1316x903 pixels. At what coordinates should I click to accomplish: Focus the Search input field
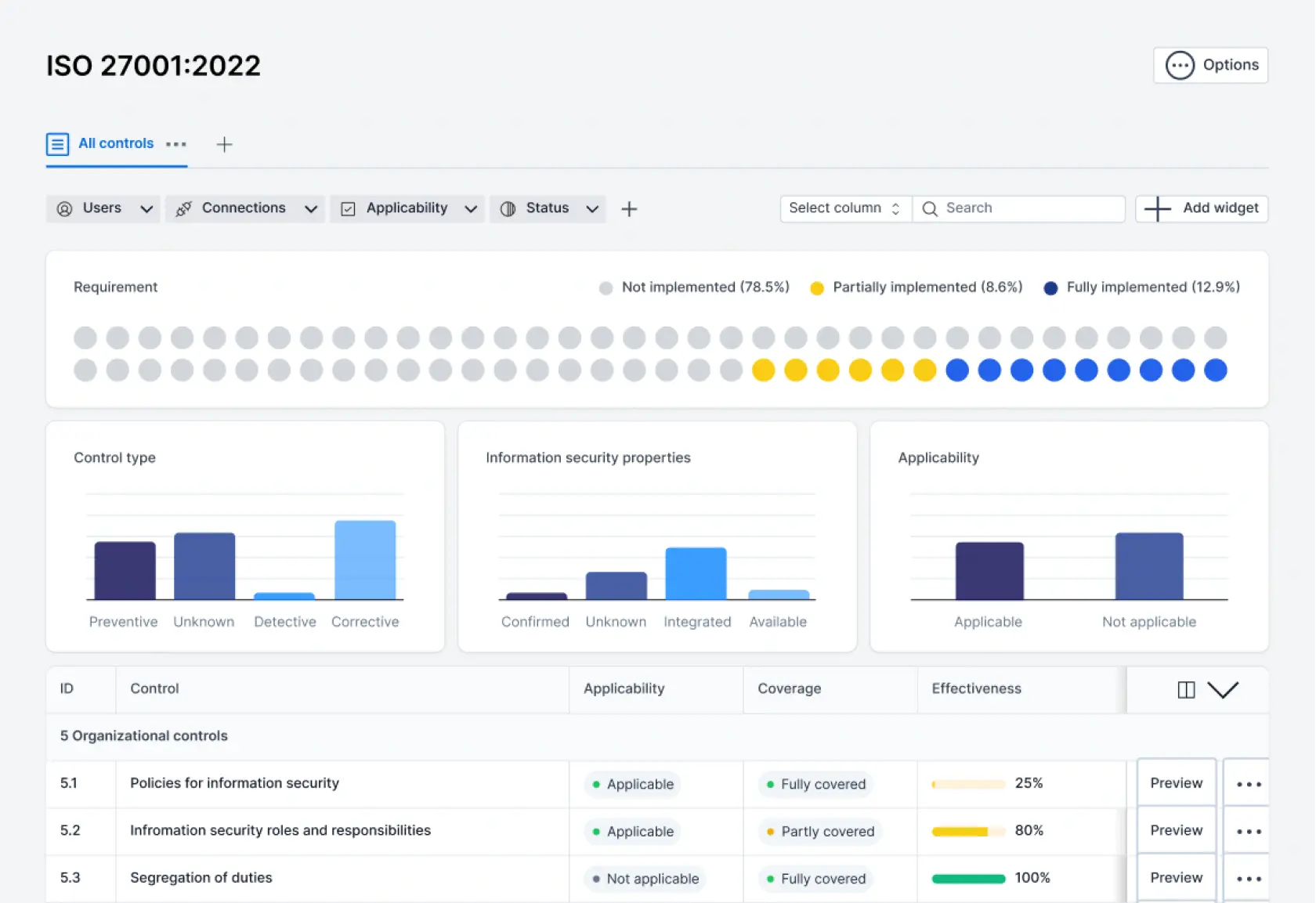[1018, 208]
